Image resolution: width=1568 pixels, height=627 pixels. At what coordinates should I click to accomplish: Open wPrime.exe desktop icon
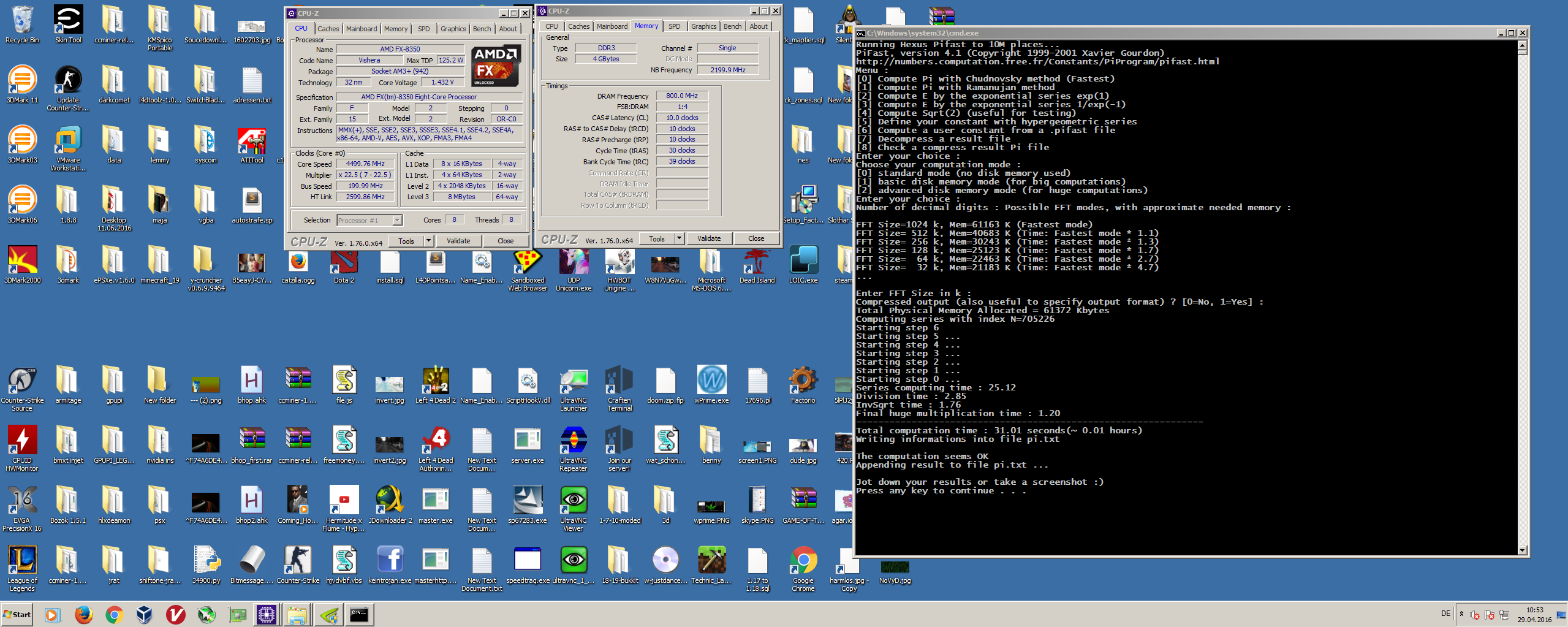click(x=711, y=385)
